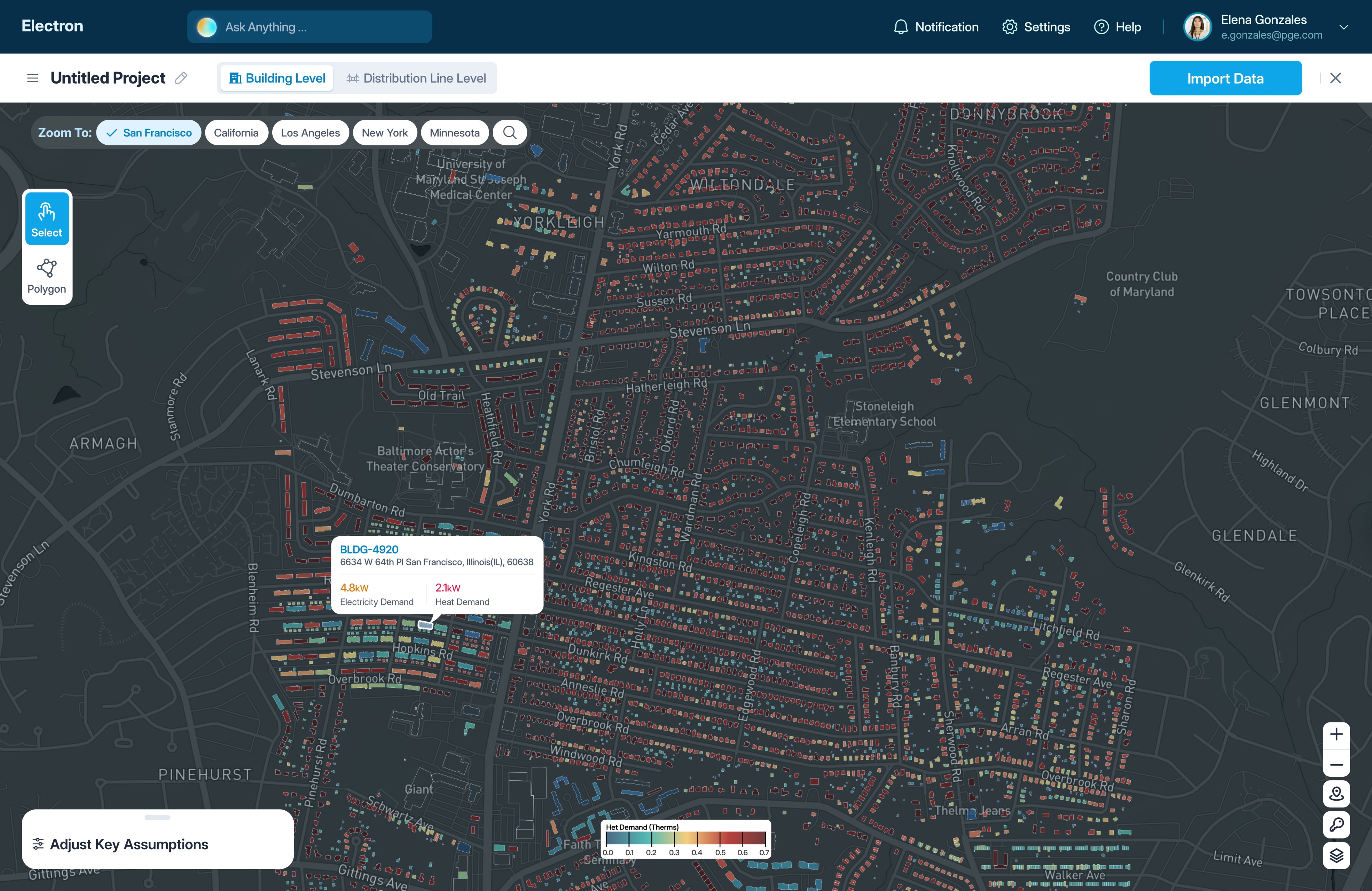Click the Ask Anything orb icon
1372x891 pixels.
point(207,27)
